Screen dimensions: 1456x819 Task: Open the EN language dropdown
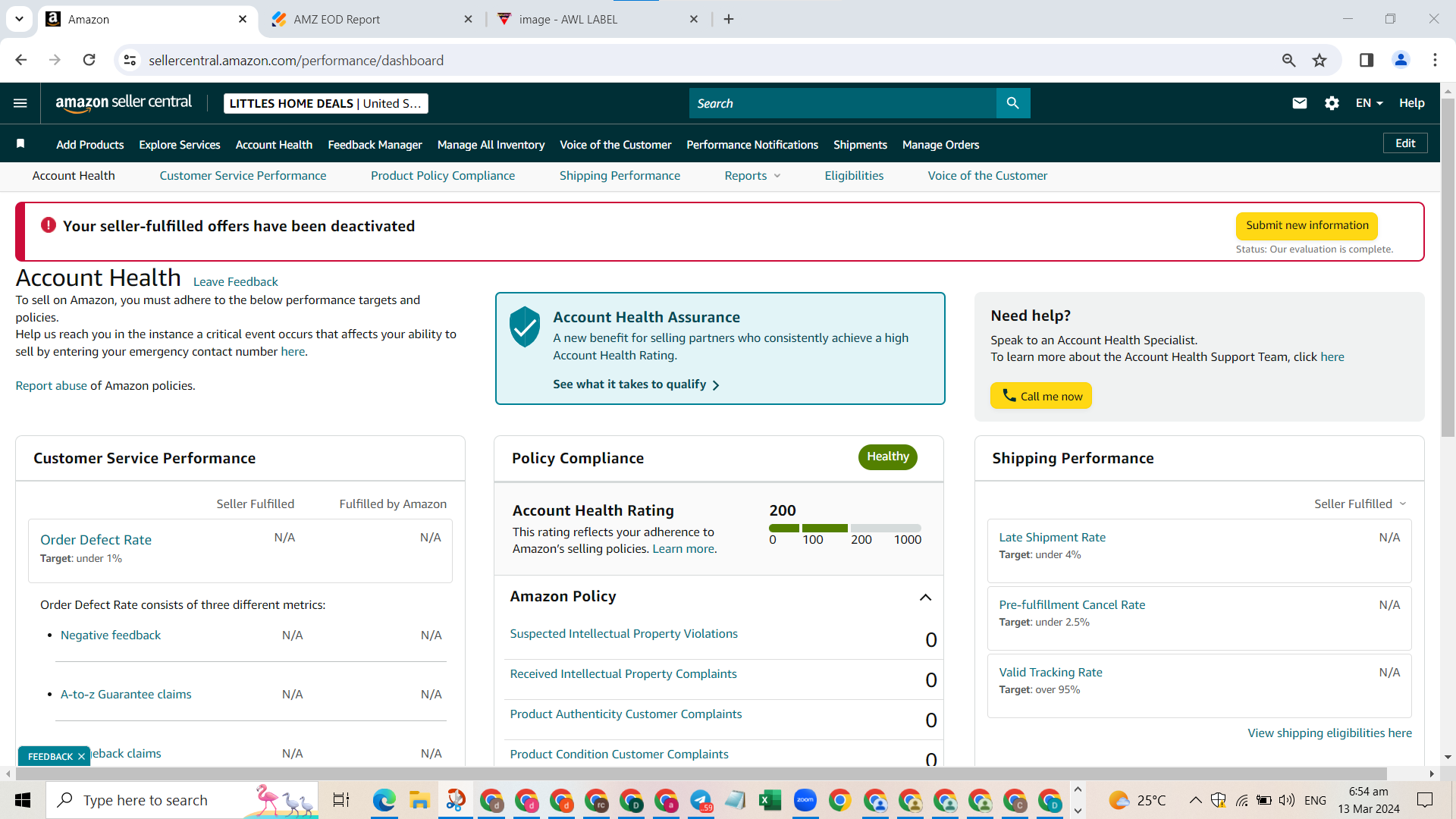point(1369,103)
